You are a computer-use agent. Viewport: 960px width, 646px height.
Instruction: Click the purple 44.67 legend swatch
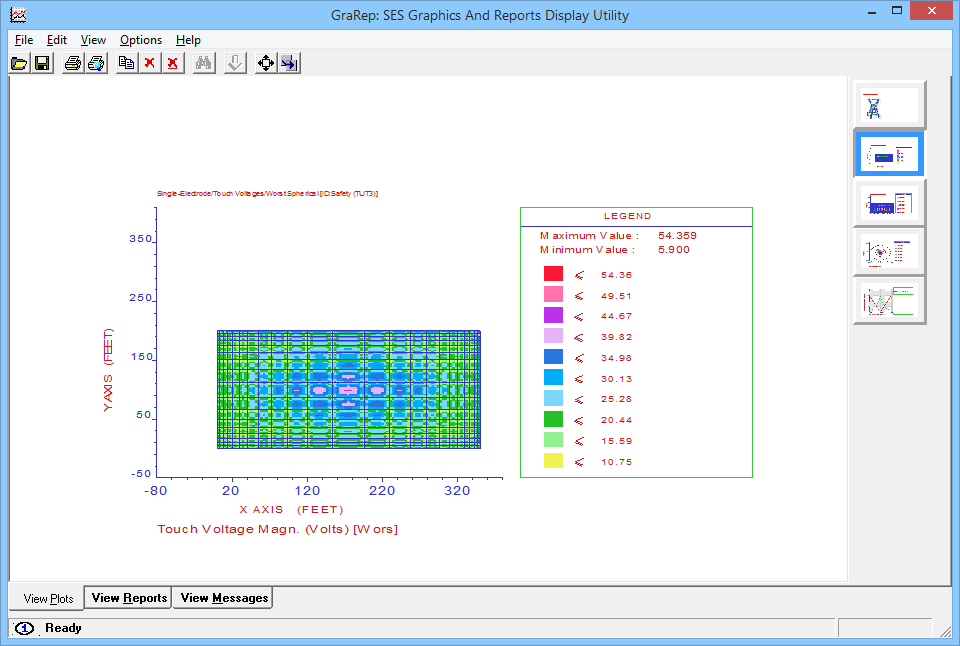pyautogui.click(x=553, y=315)
